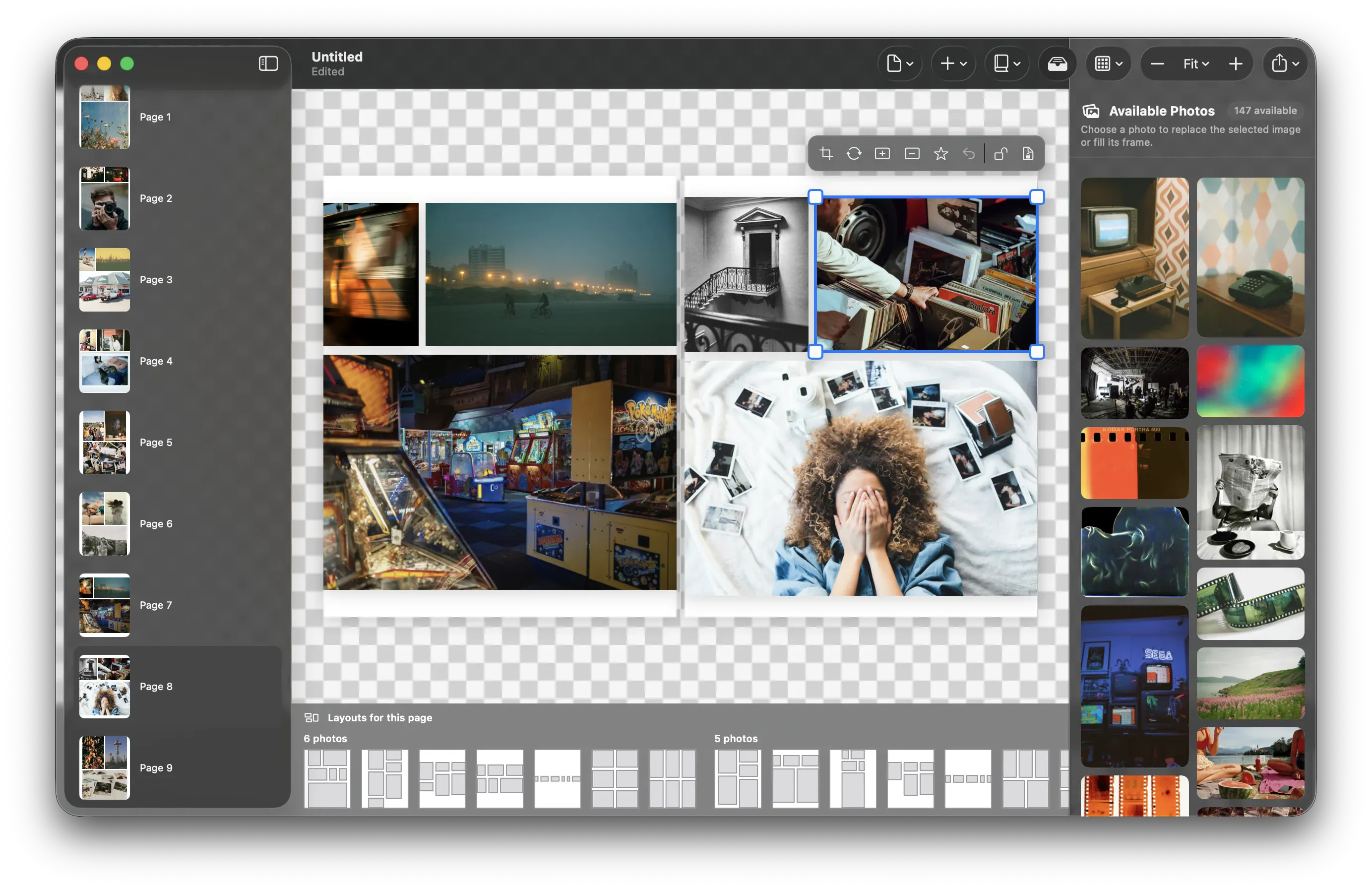Pick the red-green aurora gradient photo
Screen dimensions: 1372x890
coord(1250,381)
